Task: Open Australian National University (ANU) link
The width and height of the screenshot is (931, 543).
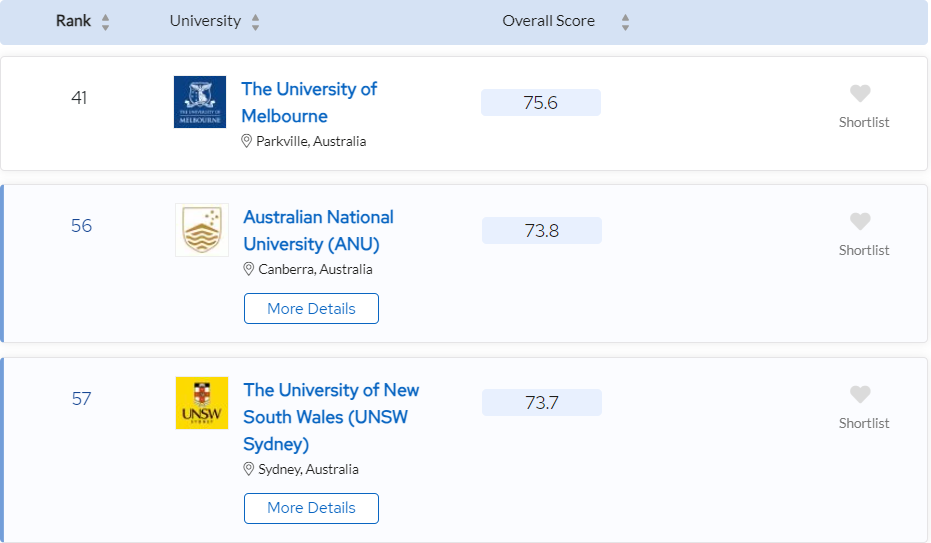Action: (x=318, y=230)
